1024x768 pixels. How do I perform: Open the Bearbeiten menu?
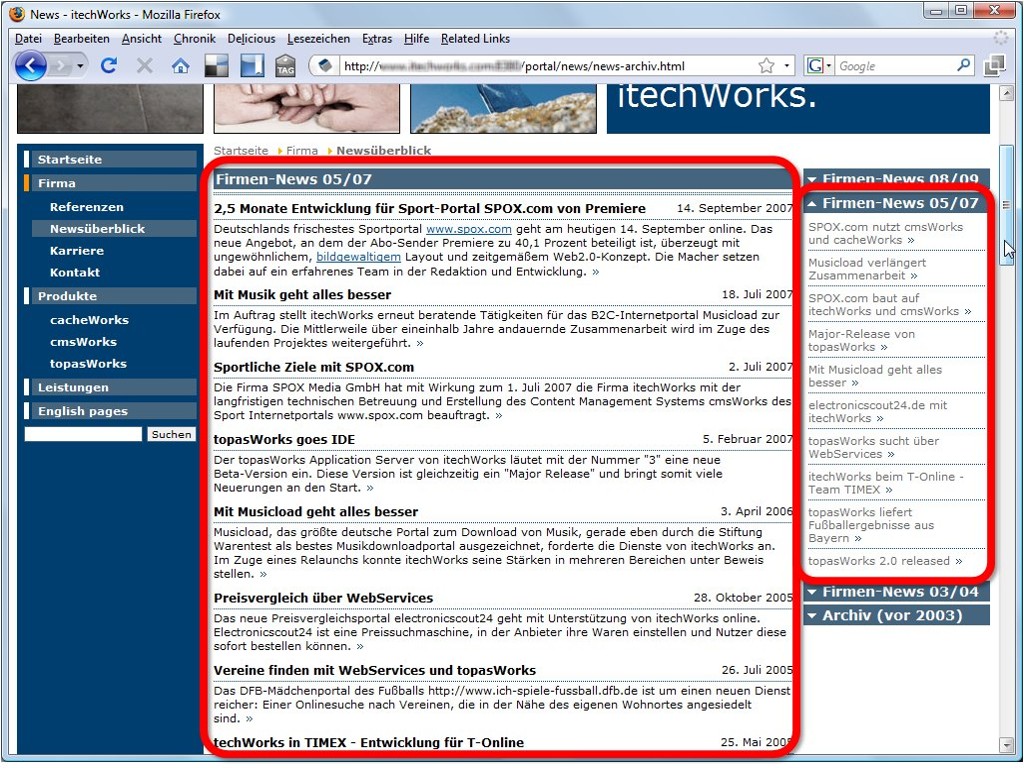(82, 39)
